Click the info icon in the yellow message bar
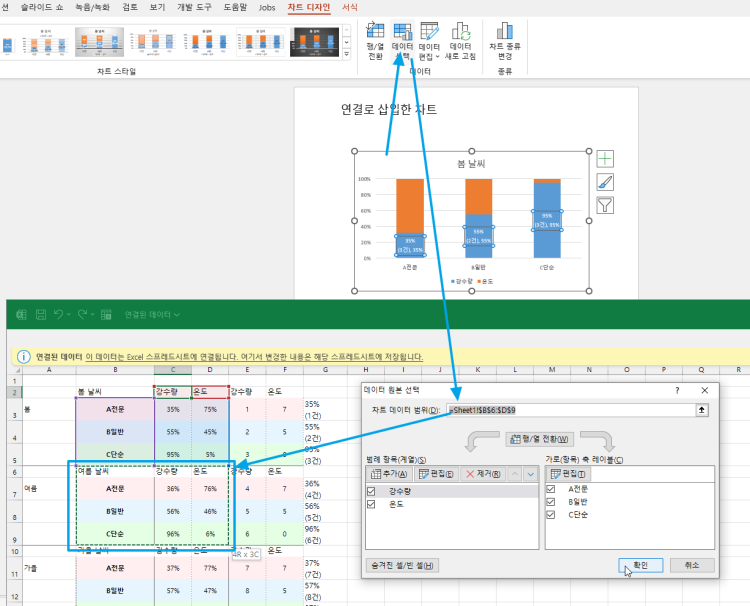This screenshot has width=750, height=606. pos(23,356)
